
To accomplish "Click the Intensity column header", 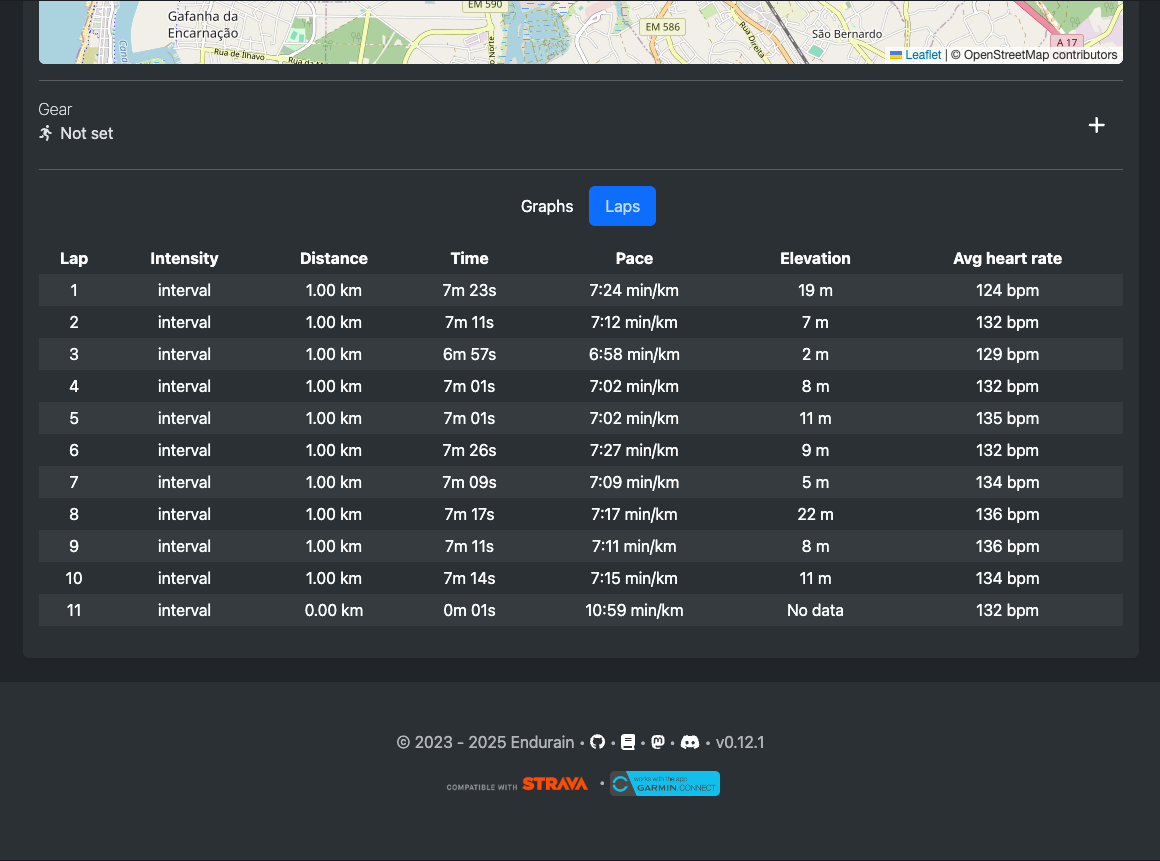I will [184, 258].
